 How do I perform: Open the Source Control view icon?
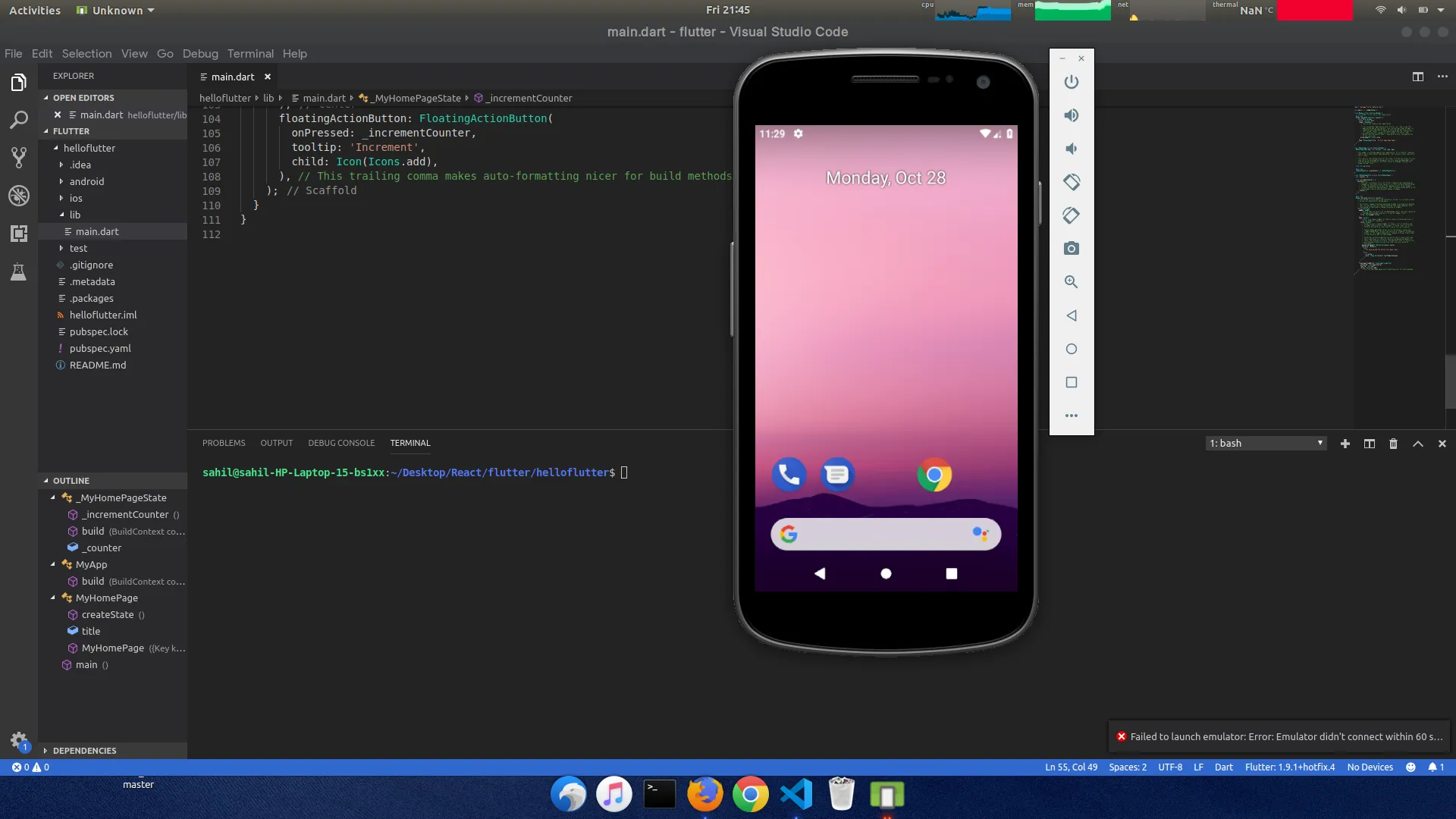[19, 157]
